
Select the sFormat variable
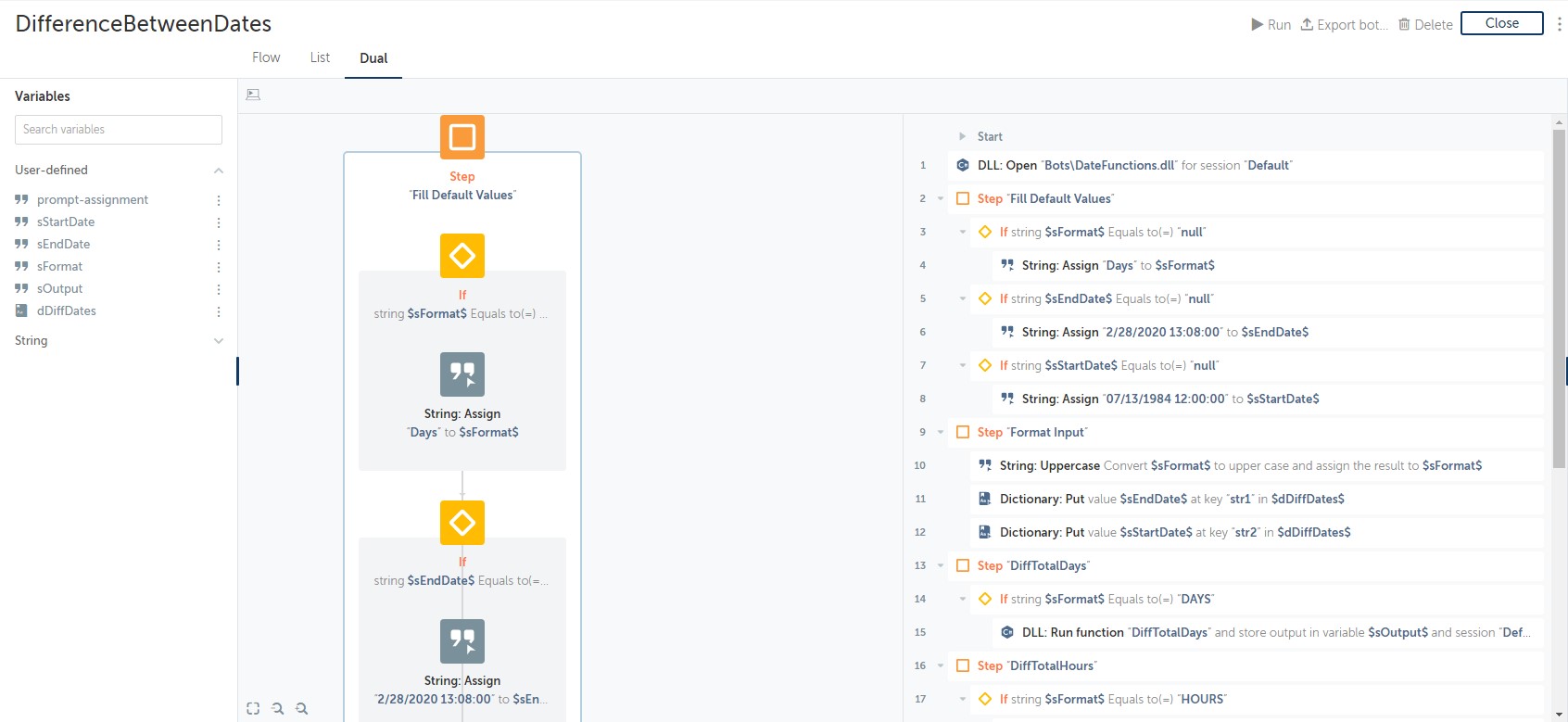point(59,266)
